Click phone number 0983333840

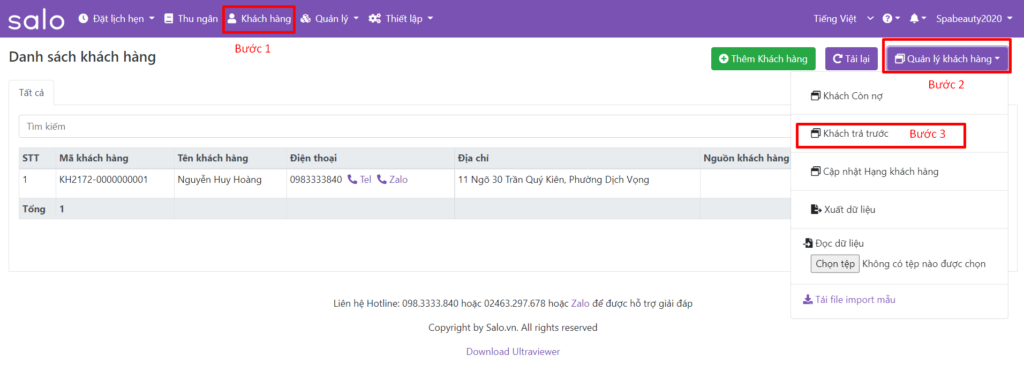(x=315, y=180)
